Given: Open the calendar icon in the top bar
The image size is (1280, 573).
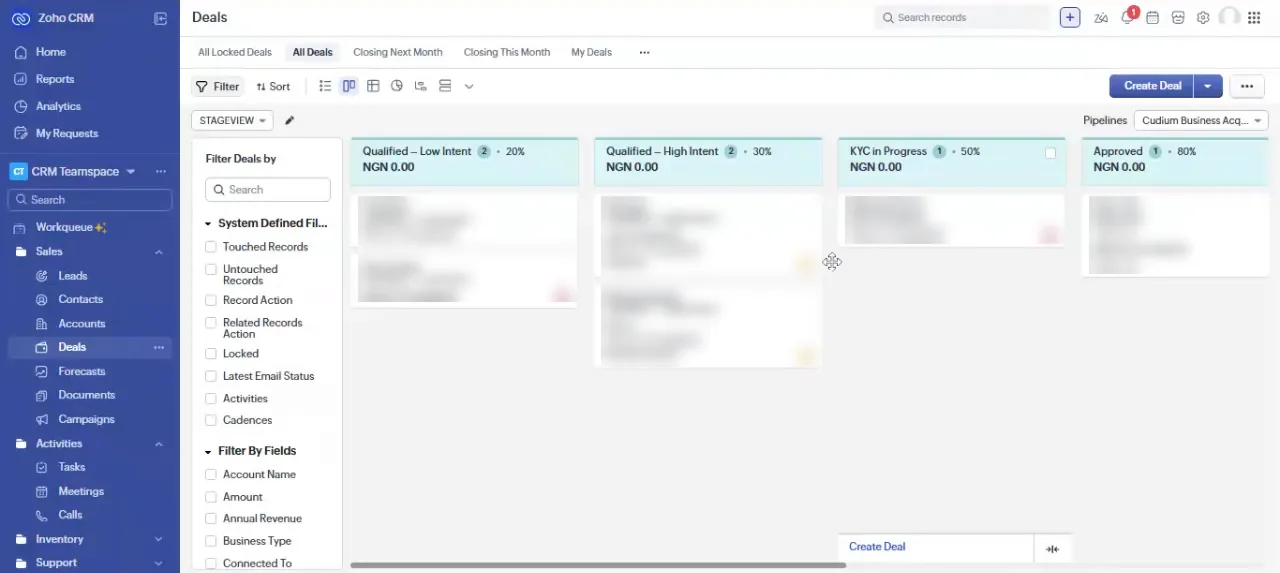Looking at the screenshot, I should pyautogui.click(x=1152, y=18).
